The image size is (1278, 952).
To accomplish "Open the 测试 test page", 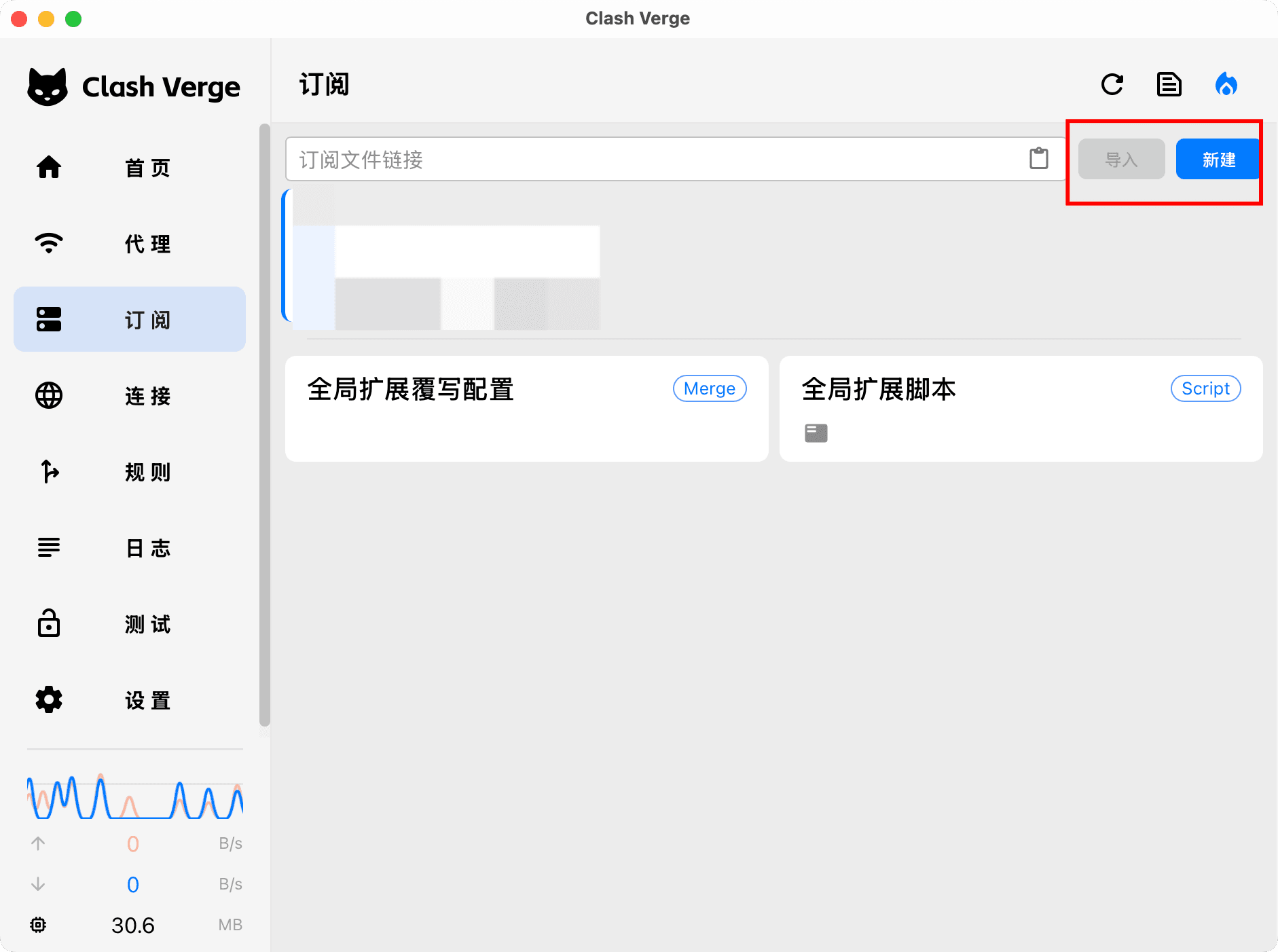I will 130,623.
